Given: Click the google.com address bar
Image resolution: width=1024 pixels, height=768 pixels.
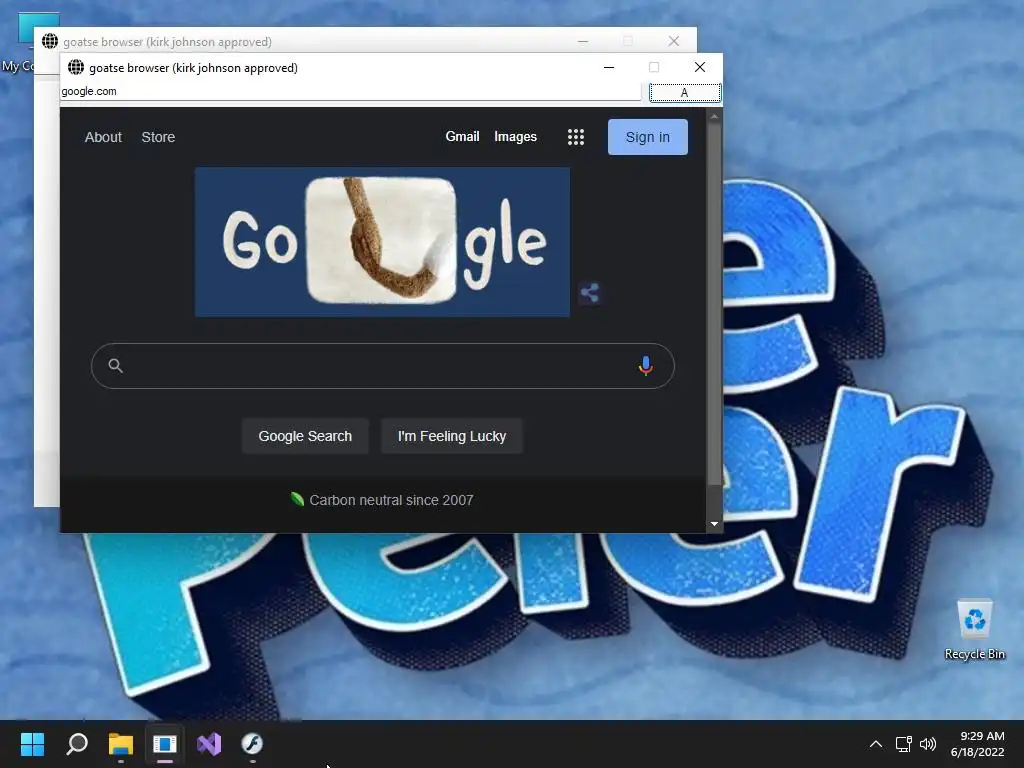Looking at the screenshot, I should pyautogui.click(x=351, y=91).
